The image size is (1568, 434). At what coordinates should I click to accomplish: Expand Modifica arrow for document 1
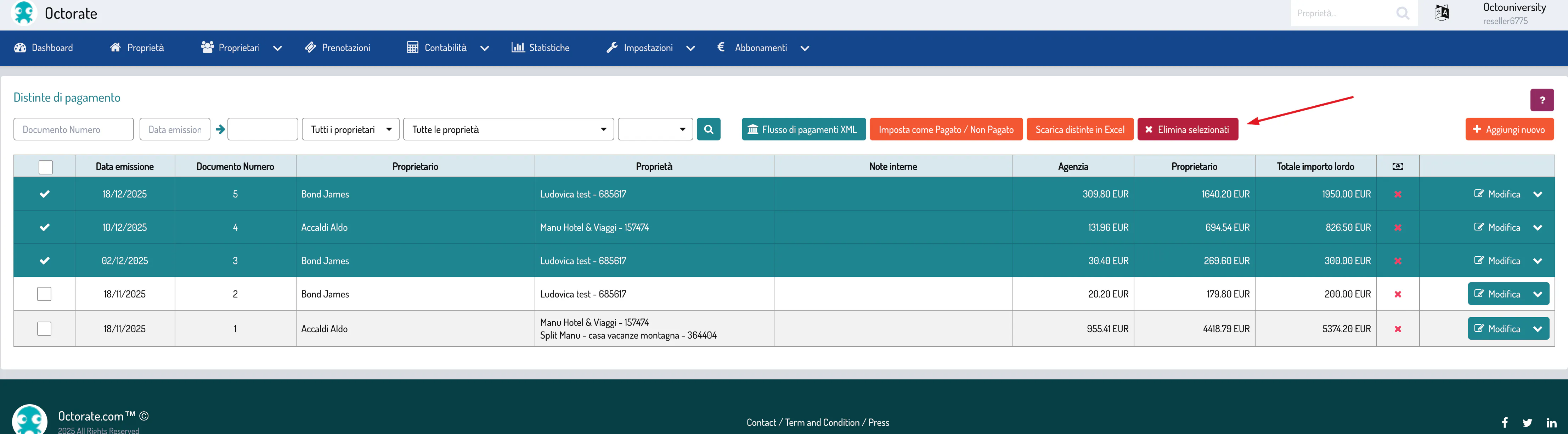point(1538,329)
